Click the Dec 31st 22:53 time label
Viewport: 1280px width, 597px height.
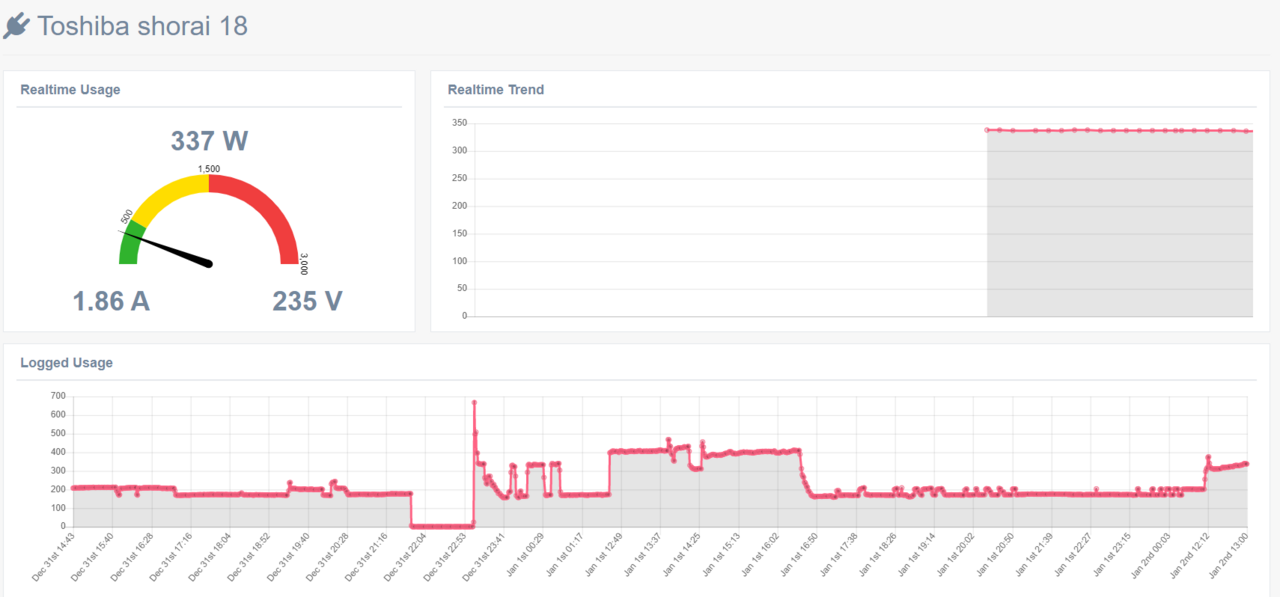pyautogui.click(x=446, y=557)
